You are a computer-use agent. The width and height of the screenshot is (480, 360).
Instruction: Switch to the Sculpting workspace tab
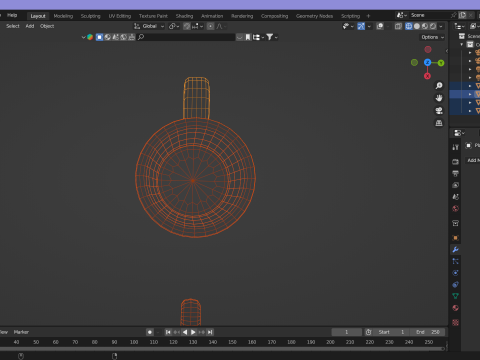coord(90,16)
